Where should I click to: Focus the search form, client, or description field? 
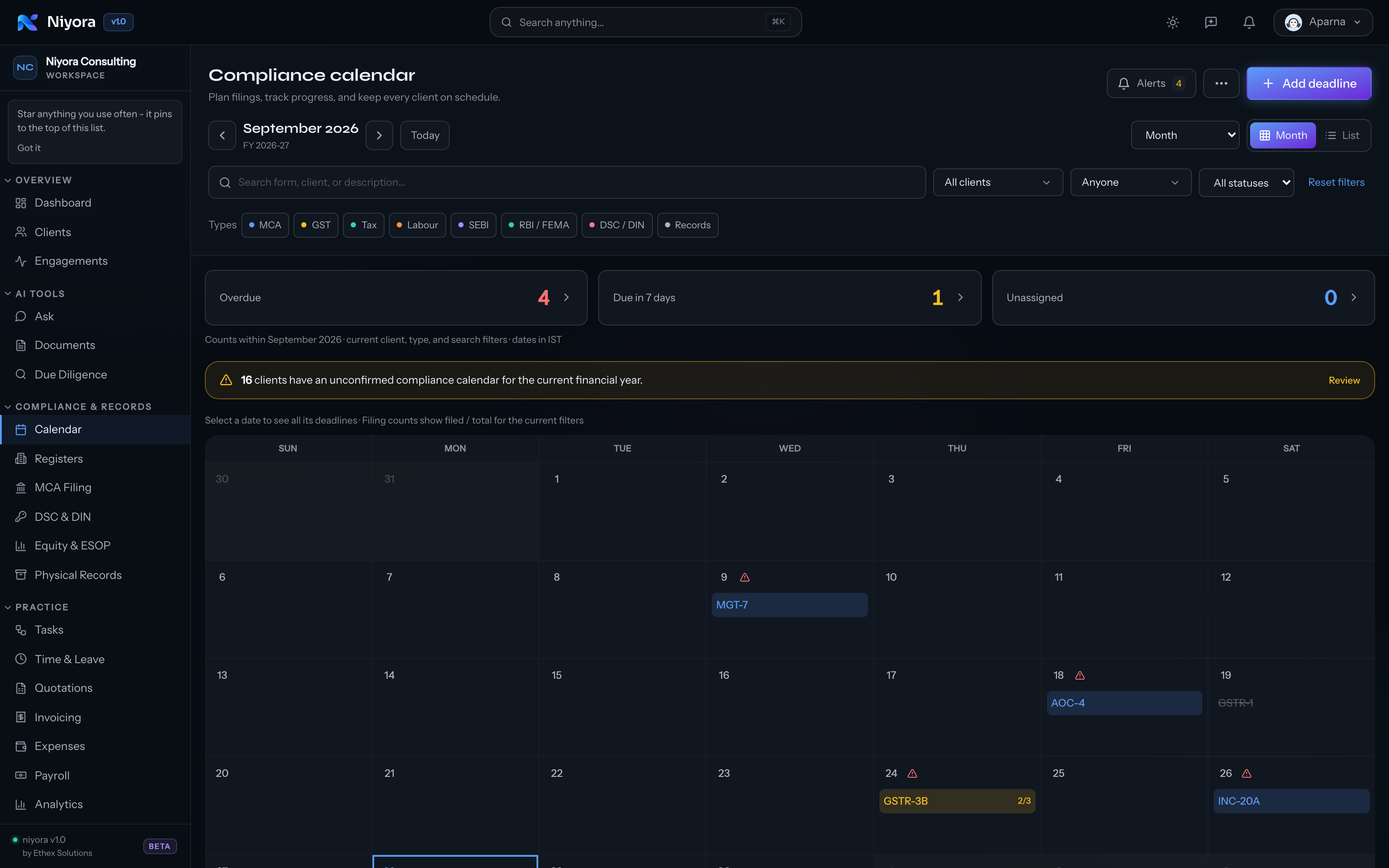click(566, 182)
